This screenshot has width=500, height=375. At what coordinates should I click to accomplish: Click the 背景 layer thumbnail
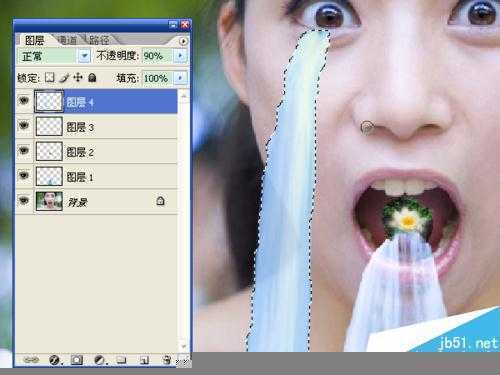(49, 201)
